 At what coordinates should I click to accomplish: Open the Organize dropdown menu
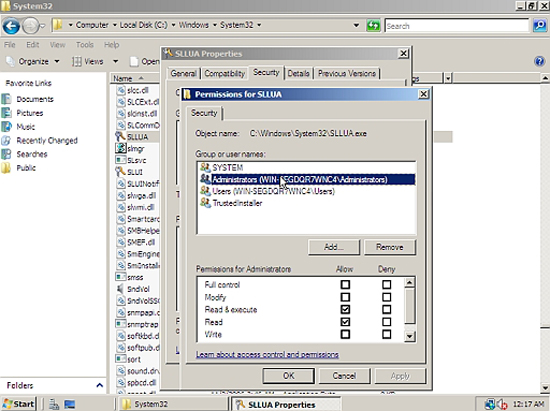tap(33, 61)
